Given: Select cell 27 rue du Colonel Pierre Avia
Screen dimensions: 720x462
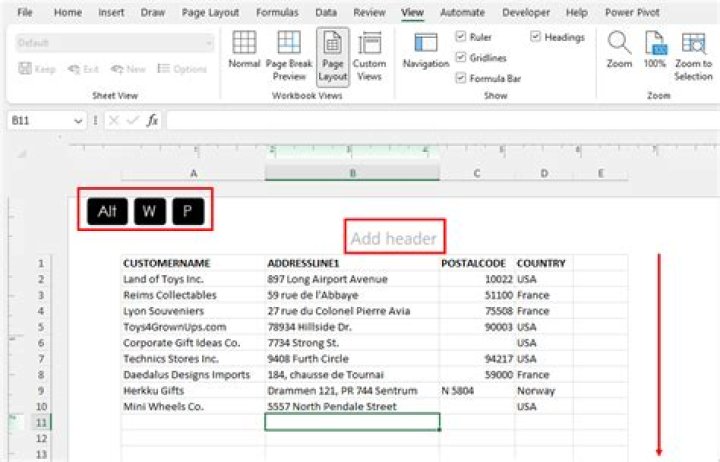Looking at the screenshot, I should click(x=352, y=311).
